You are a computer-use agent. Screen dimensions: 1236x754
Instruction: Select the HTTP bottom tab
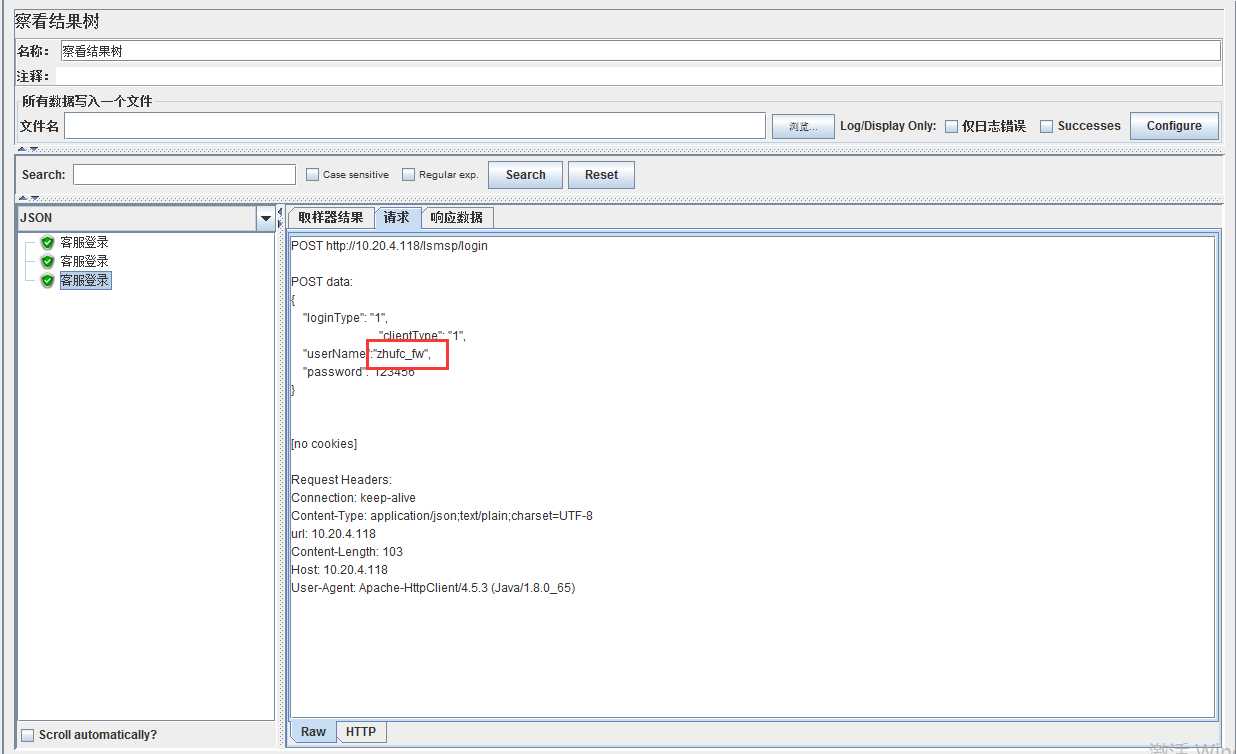tap(361, 731)
